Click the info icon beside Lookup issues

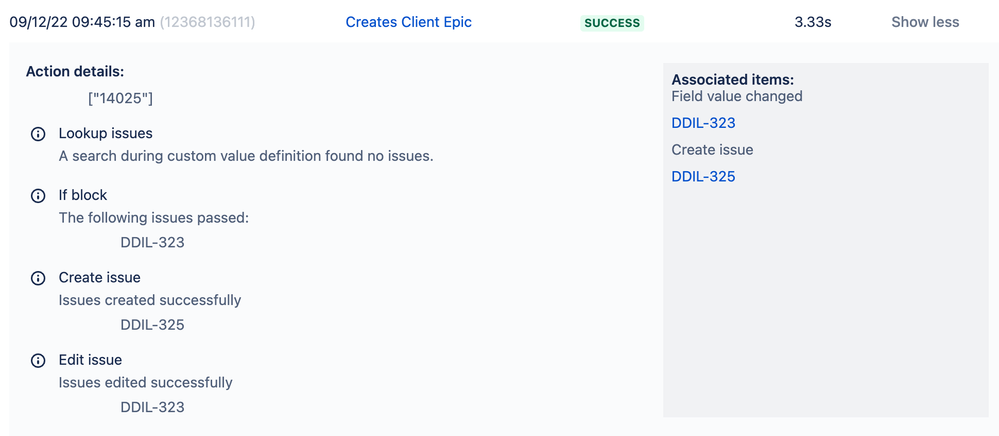tap(38, 134)
